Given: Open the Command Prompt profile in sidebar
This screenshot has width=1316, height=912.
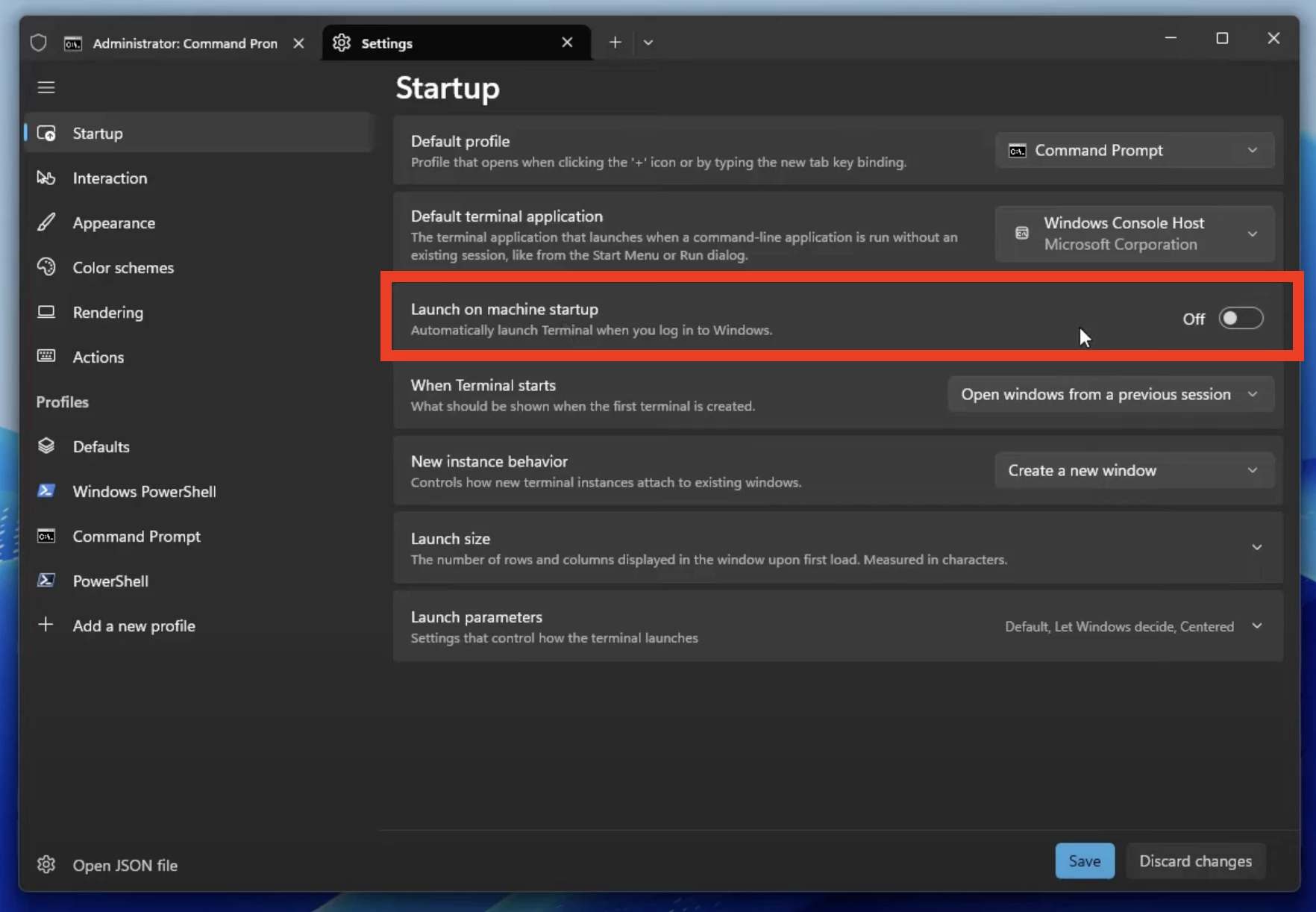Looking at the screenshot, I should (x=198, y=536).
